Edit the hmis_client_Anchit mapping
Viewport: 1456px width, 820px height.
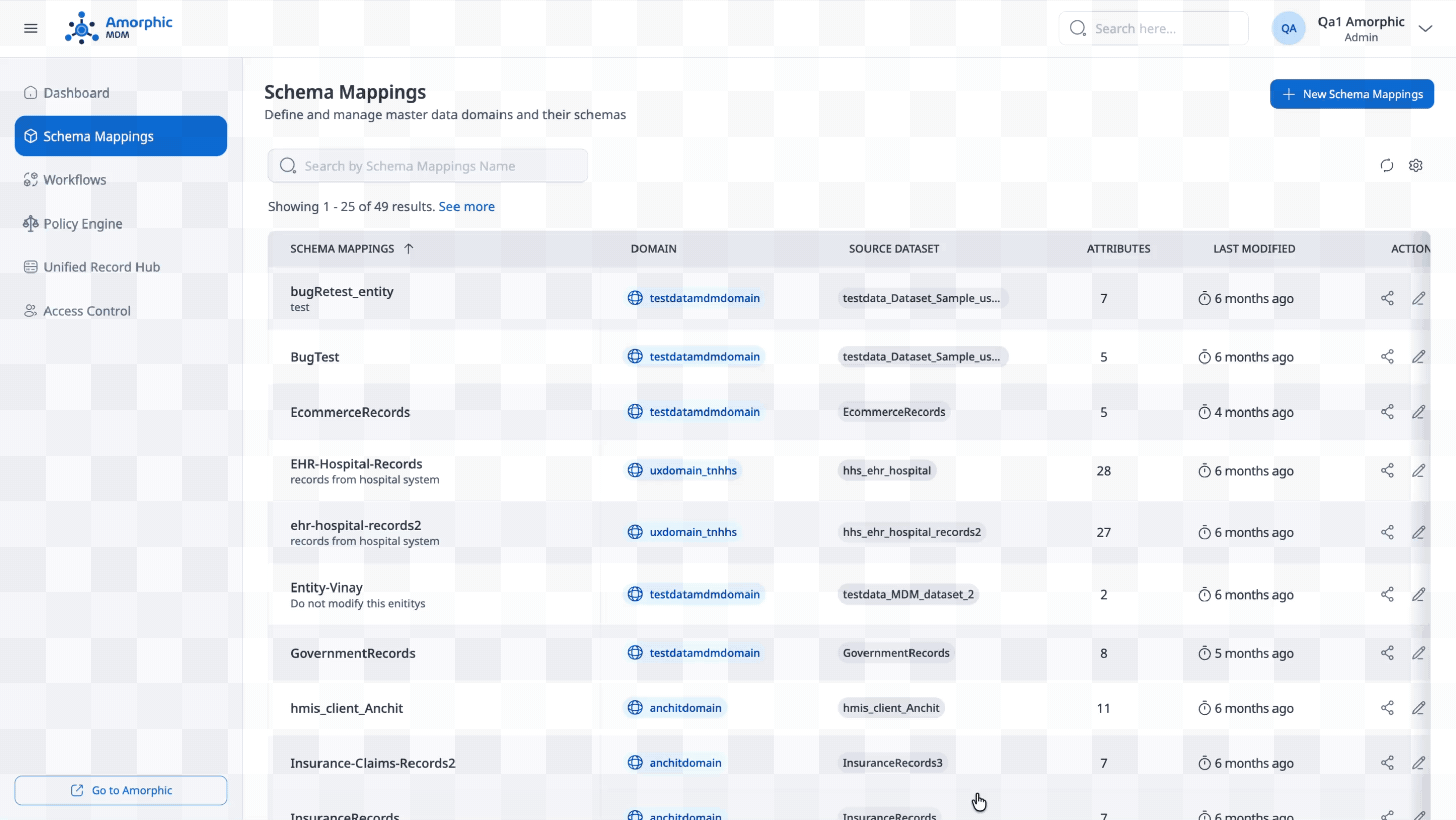pos(1418,708)
